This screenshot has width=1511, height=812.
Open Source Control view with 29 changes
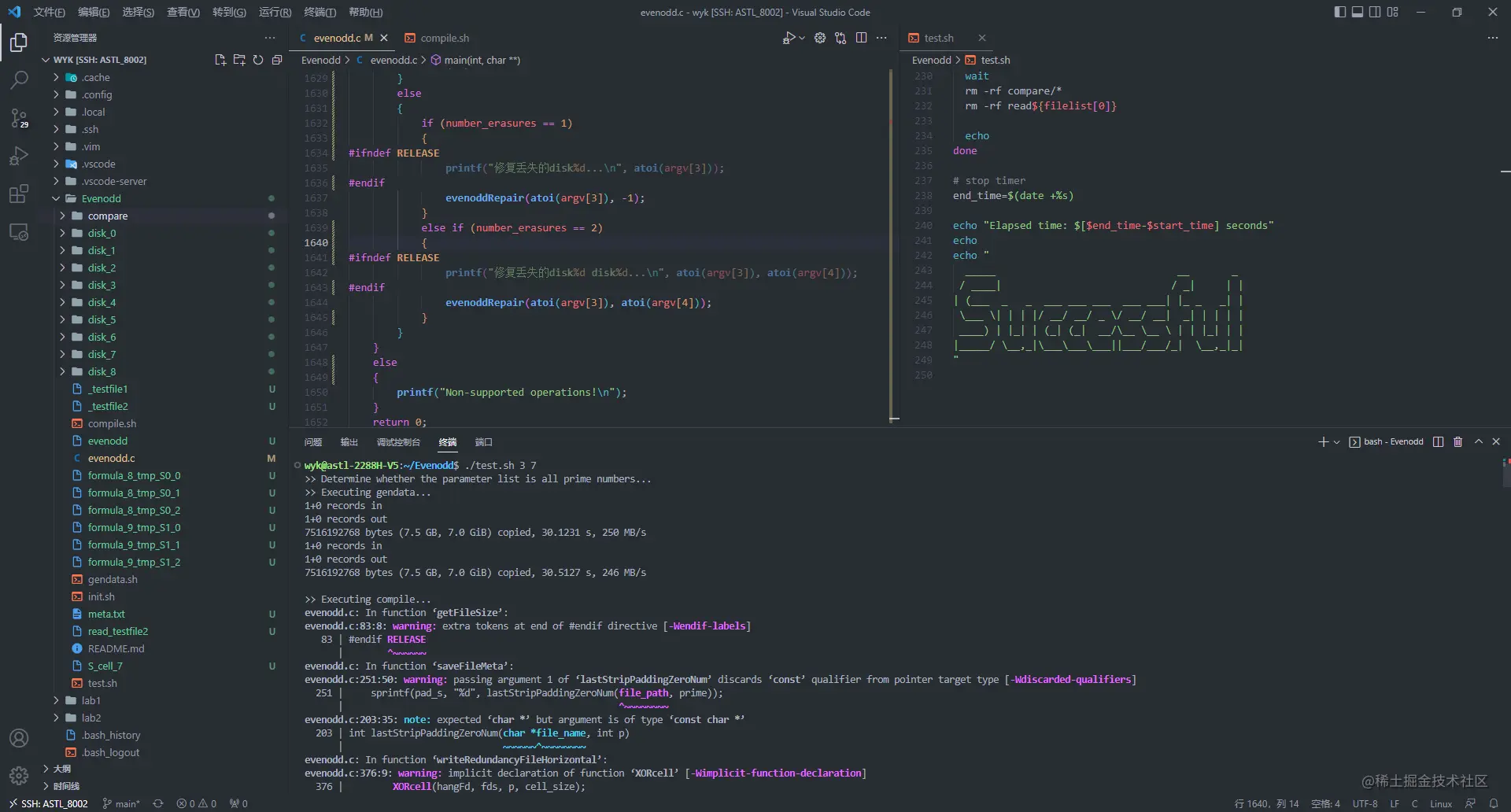[19, 118]
